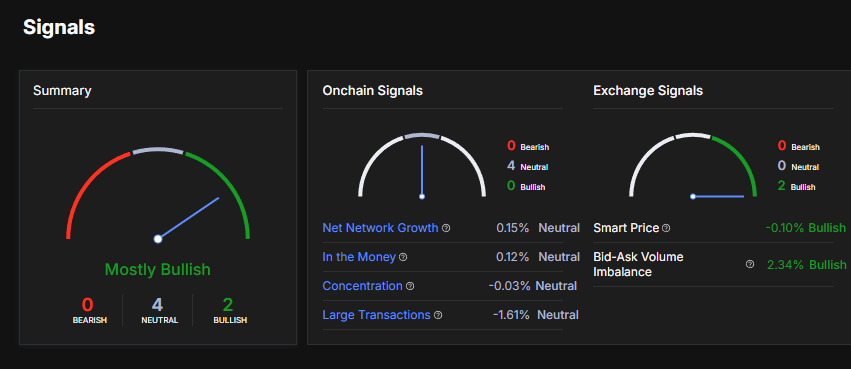Screen dimensions: 851x369
Task: Click the Summary Bullish count
Action: coord(228,305)
